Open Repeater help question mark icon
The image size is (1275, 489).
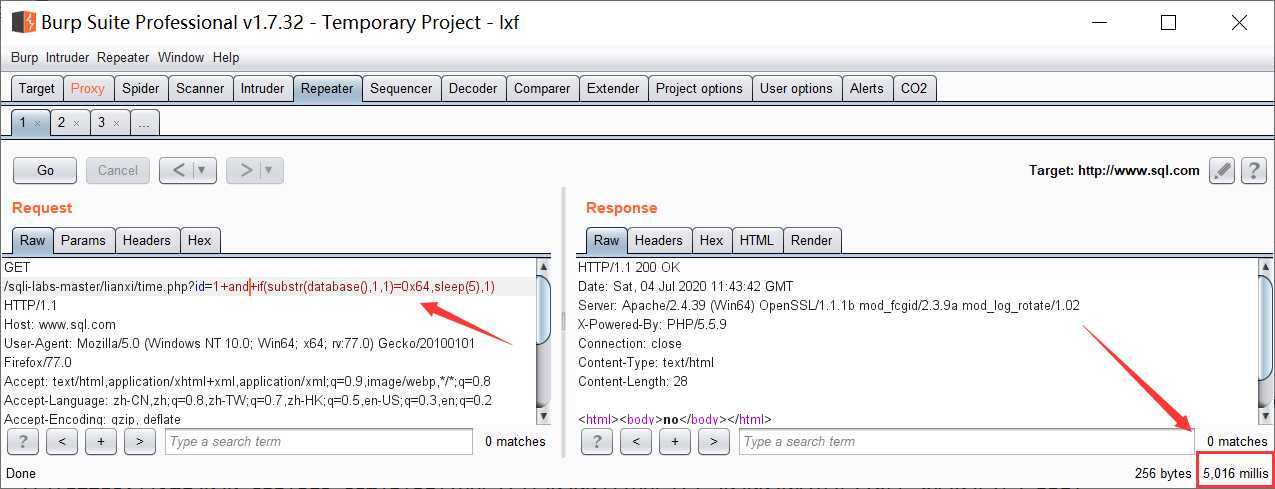pos(1254,170)
